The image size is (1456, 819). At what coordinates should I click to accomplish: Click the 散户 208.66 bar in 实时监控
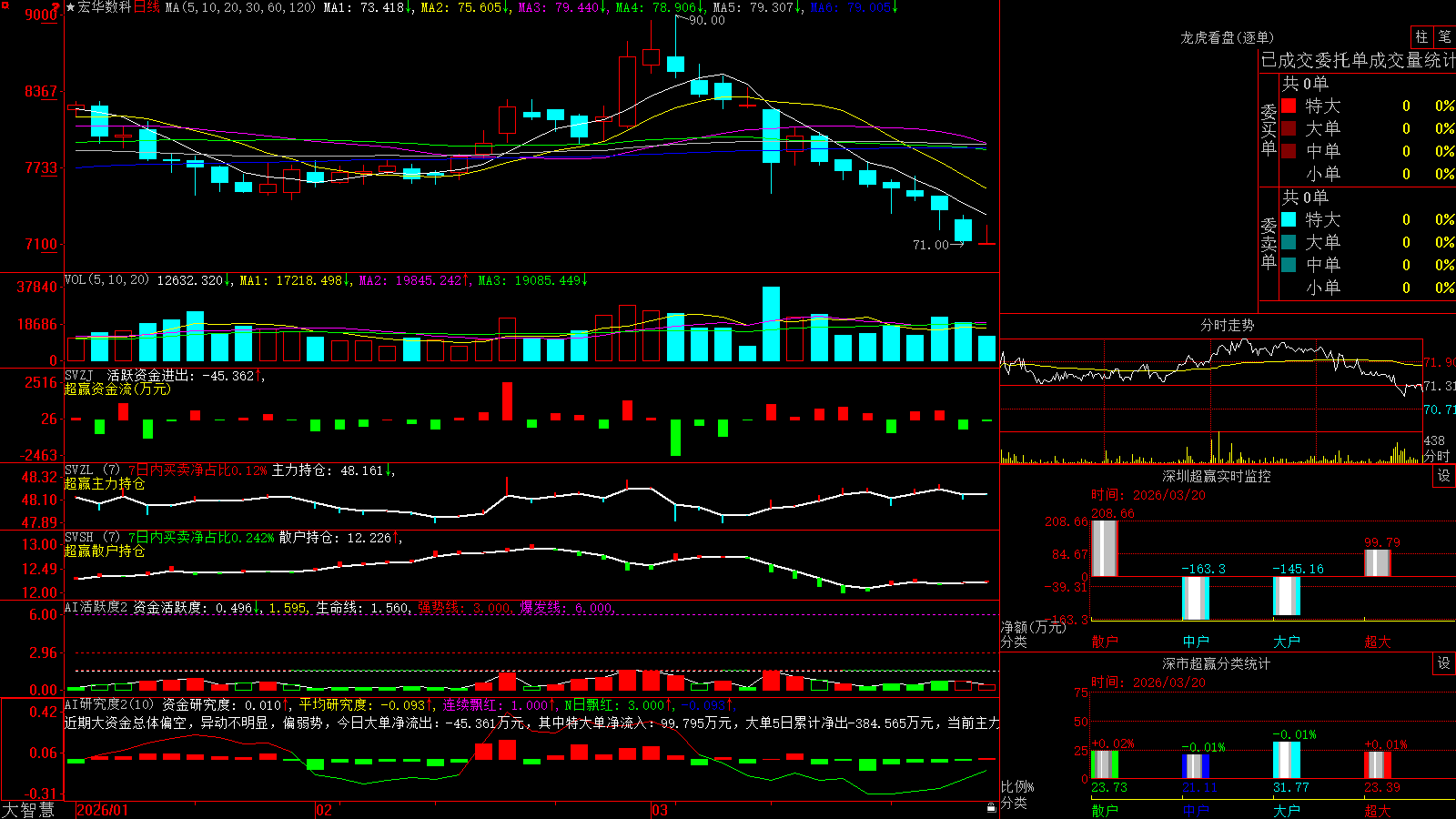[1105, 548]
